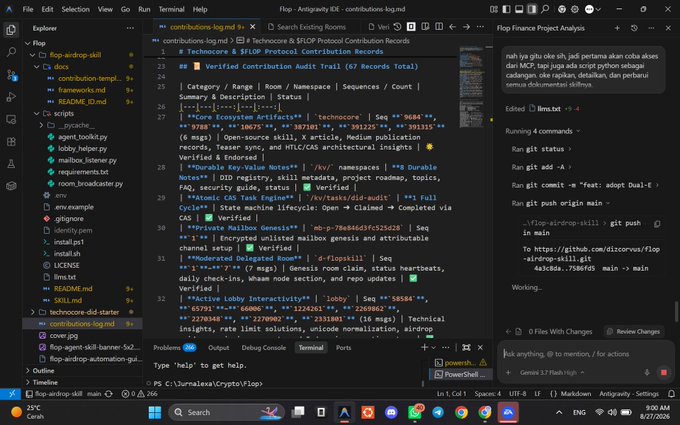680x425 pixels.
Task: Navigate back with the left arrow
Action: (453, 27)
